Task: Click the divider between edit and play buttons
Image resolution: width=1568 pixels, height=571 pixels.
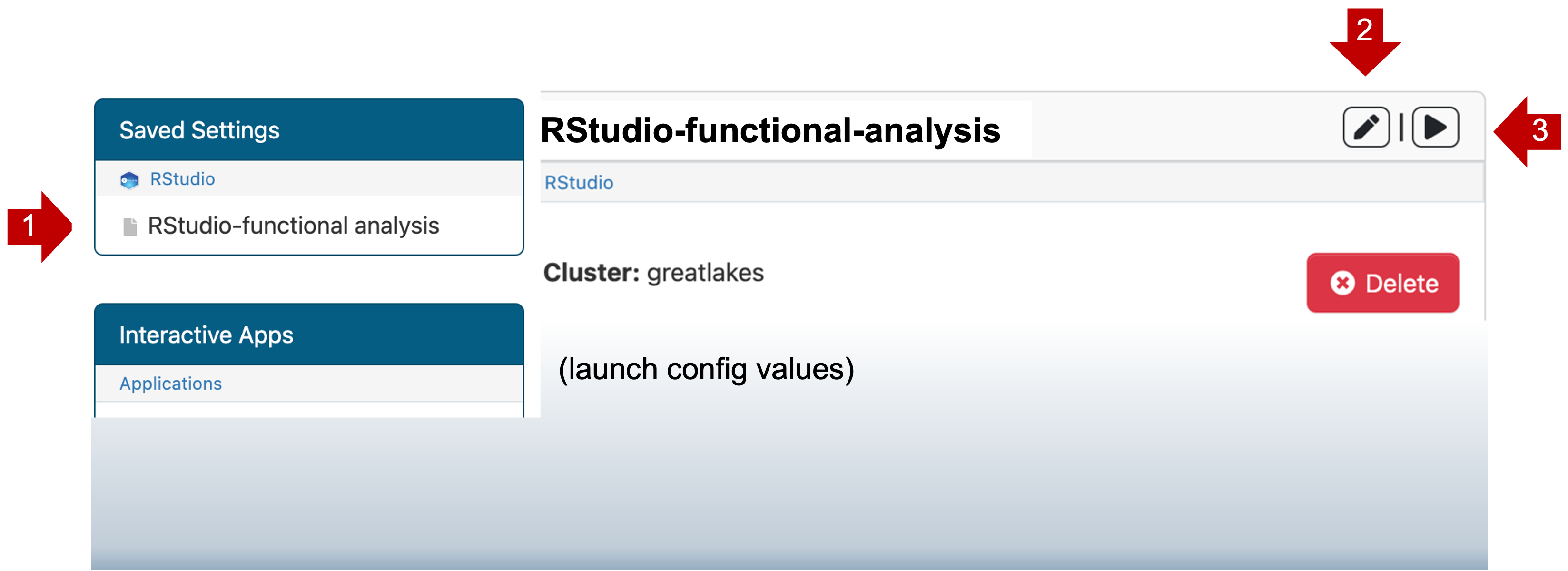Action: point(1400,127)
